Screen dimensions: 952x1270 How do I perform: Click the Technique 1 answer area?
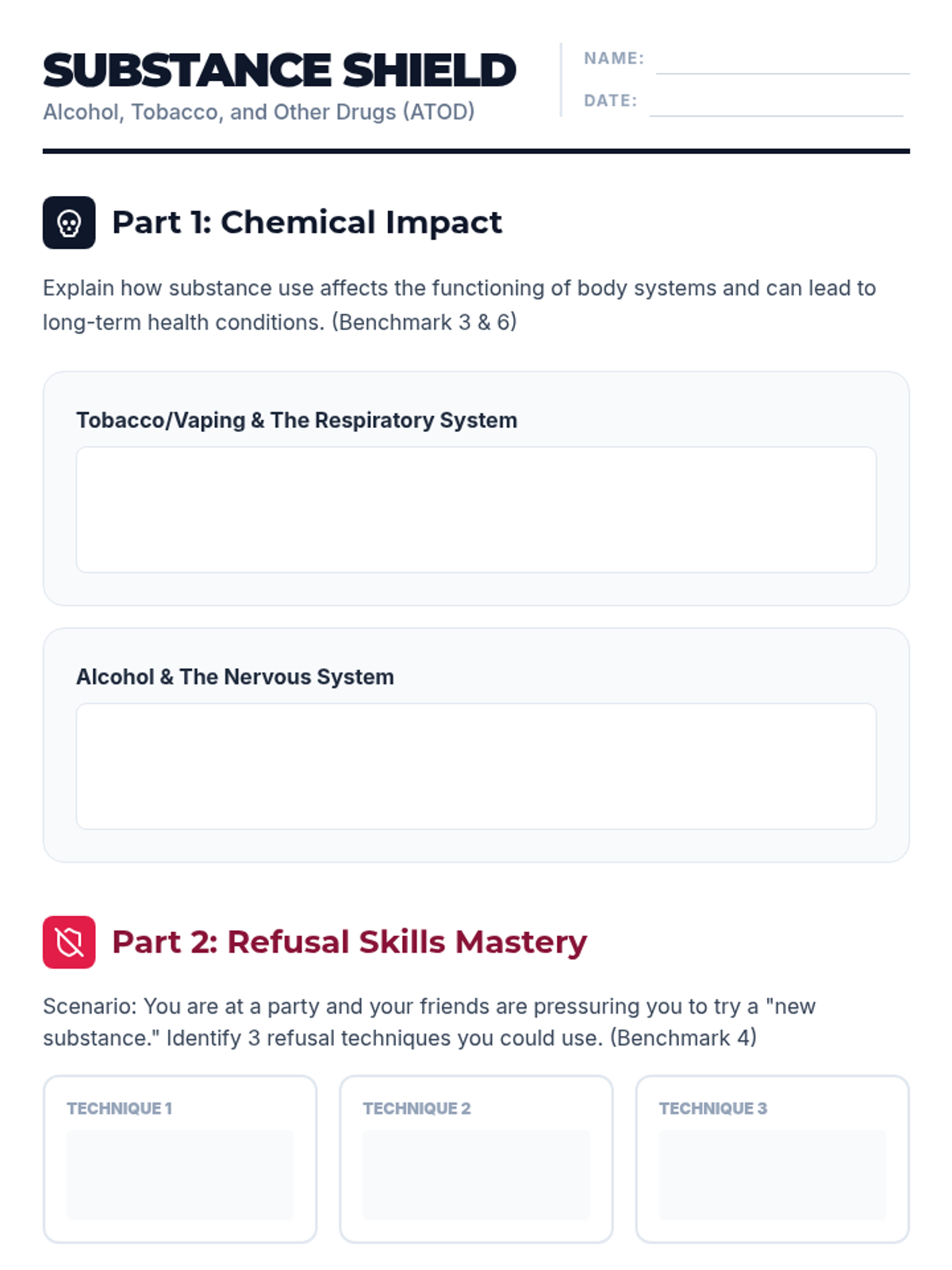pyautogui.click(x=180, y=1175)
